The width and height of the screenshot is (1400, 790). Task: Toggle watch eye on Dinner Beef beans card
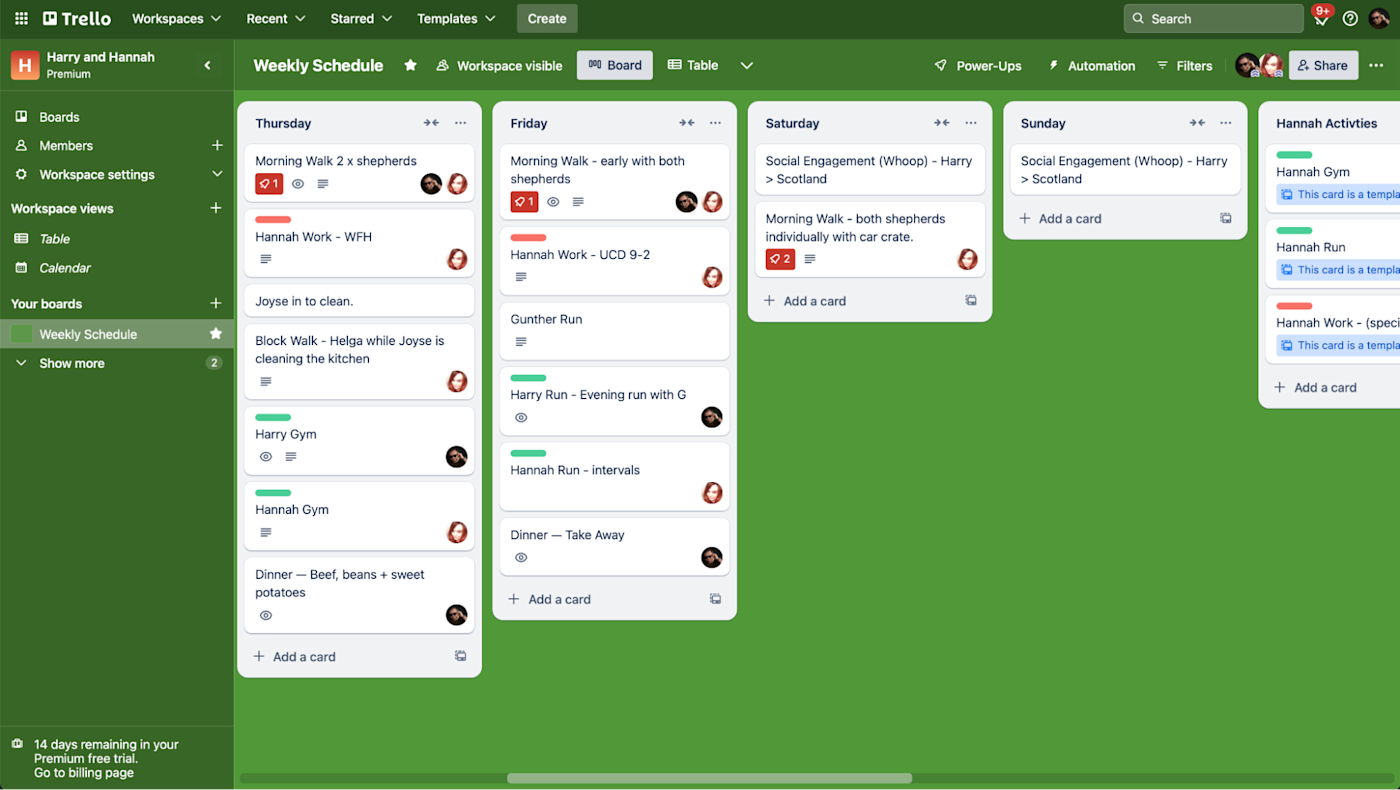(266, 615)
